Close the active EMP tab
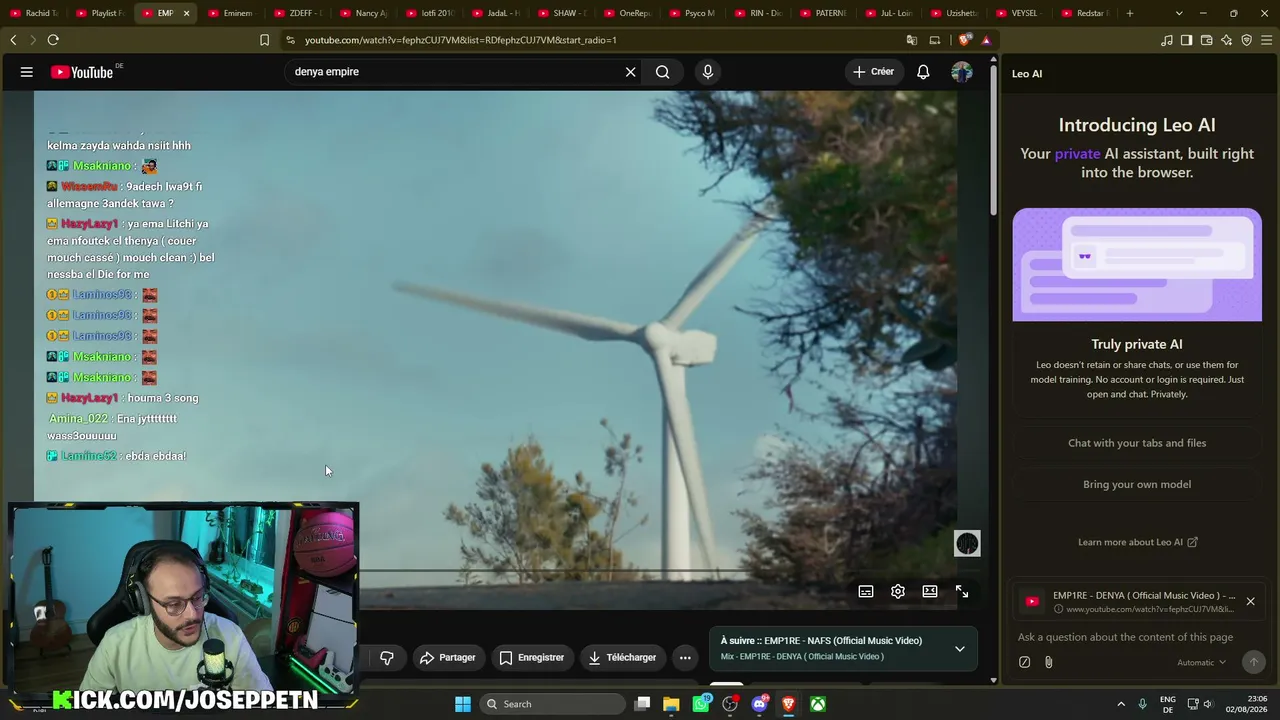1280x720 pixels. click(186, 13)
